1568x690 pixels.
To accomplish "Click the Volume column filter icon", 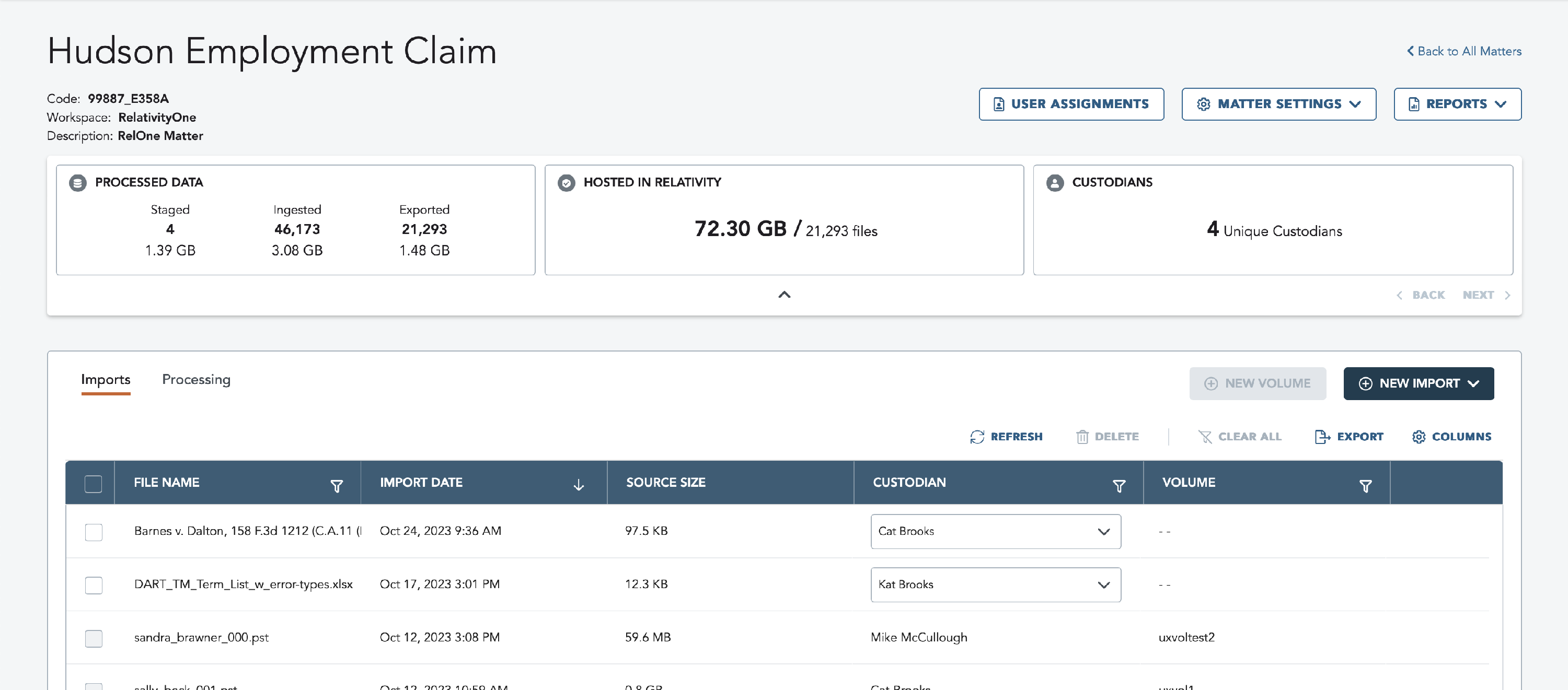I will (x=1365, y=486).
